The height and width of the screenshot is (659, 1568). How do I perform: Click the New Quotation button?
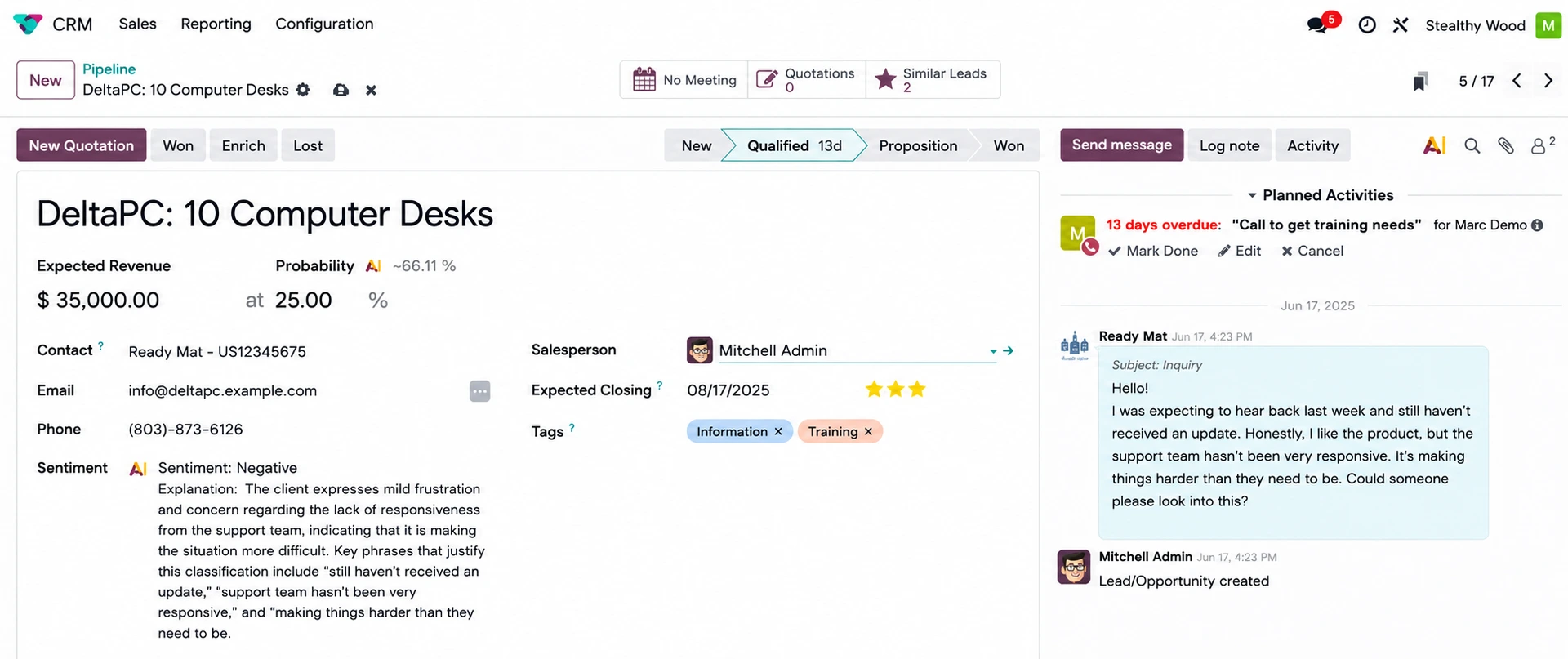tap(82, 145)
